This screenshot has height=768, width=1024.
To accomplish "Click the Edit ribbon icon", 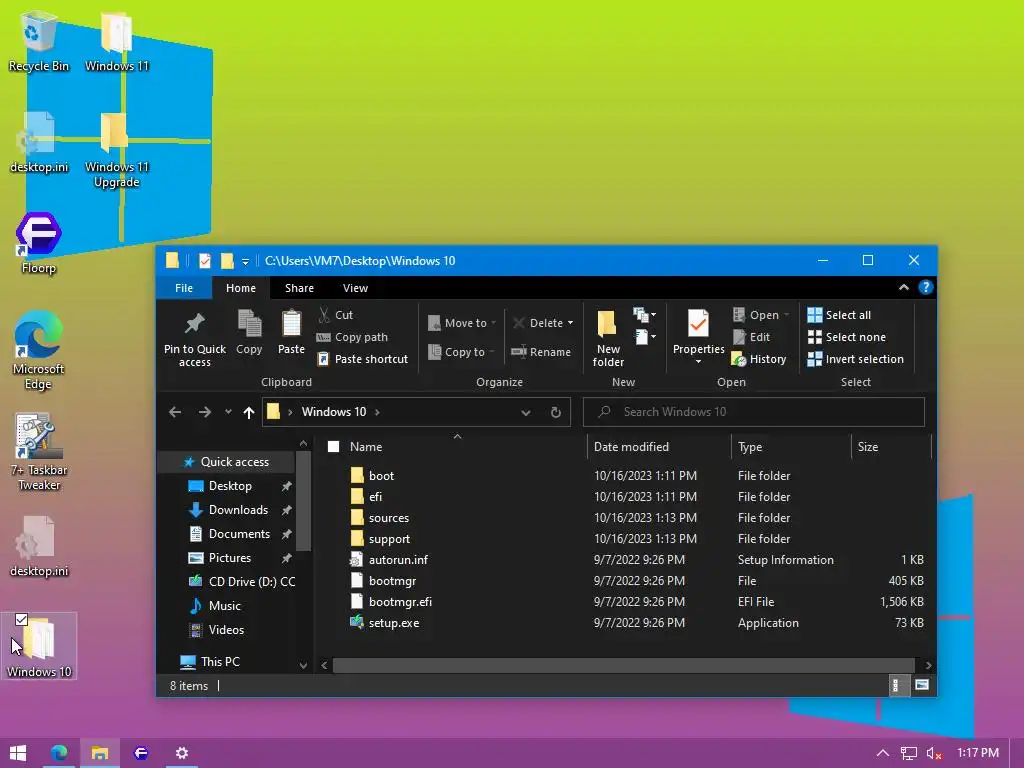I will tap(739, 337).
